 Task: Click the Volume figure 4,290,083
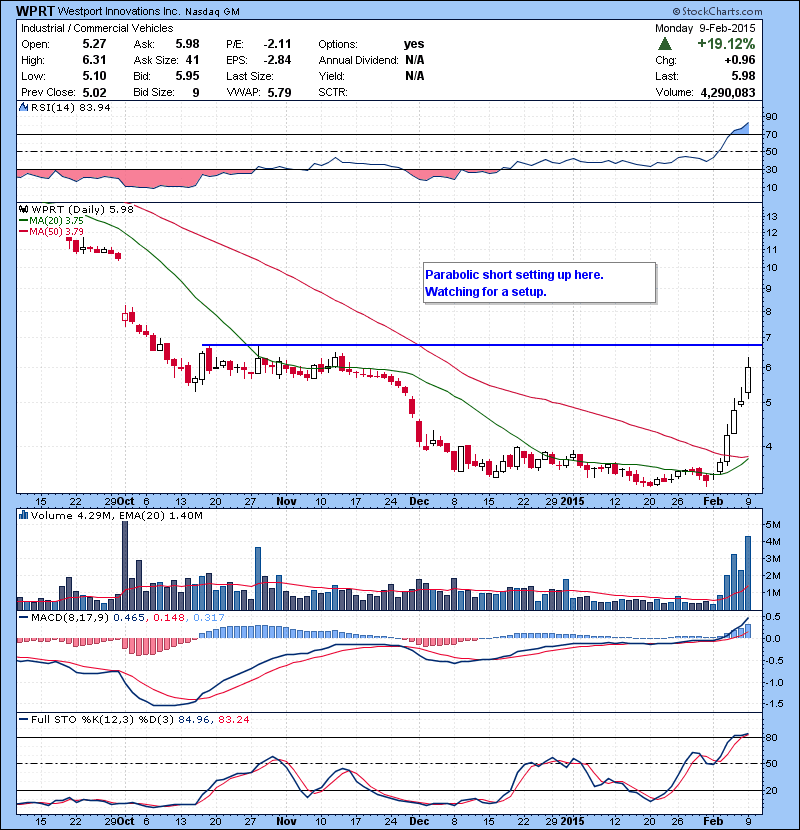[728, 92]
